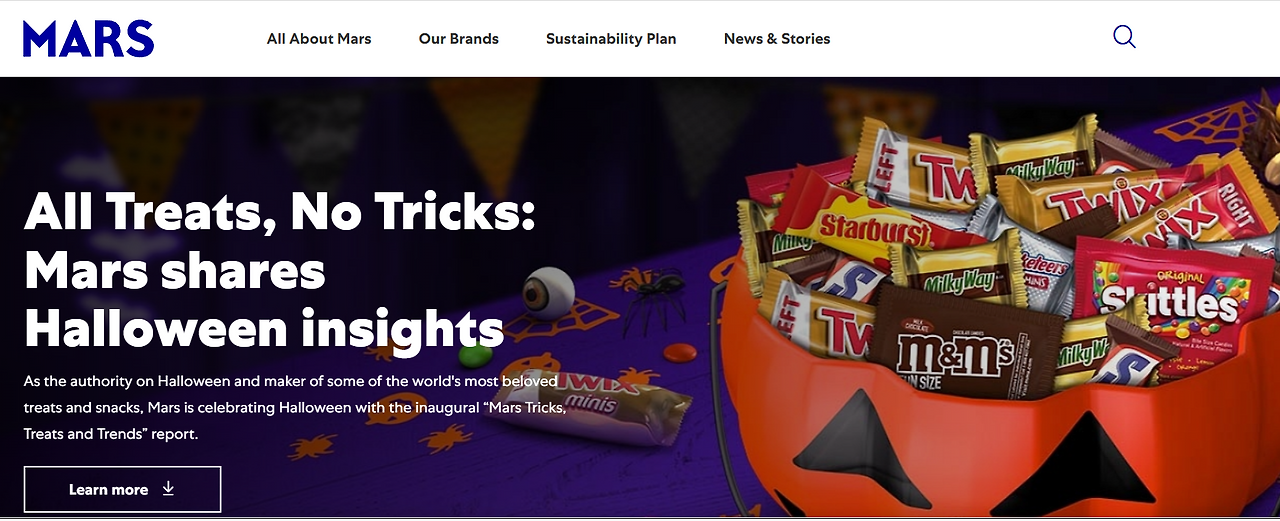Click the MARS logo
Viewport: 1280px width, 521px height.
point(88,39)
